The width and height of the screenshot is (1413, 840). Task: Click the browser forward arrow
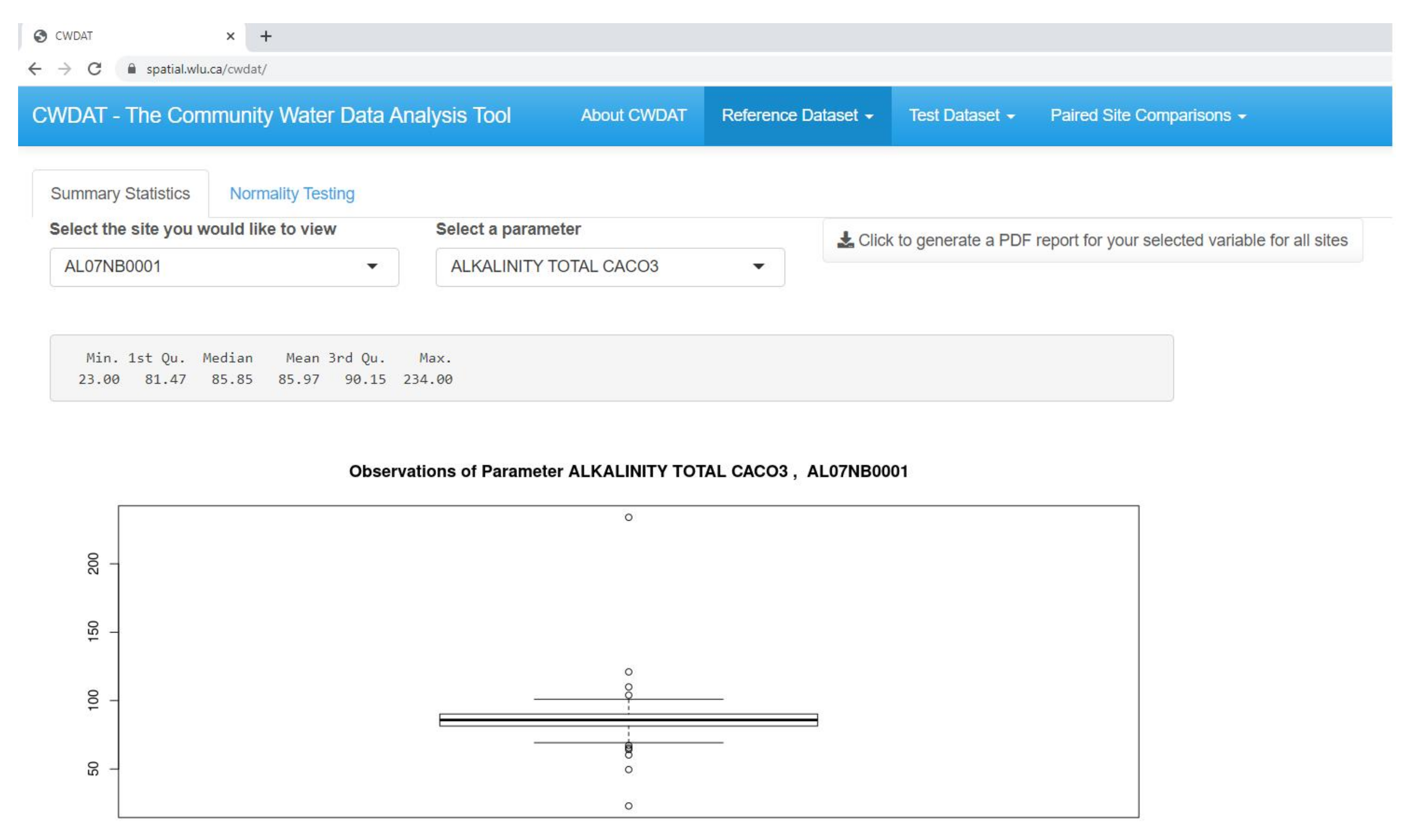(x=65, y=69)
